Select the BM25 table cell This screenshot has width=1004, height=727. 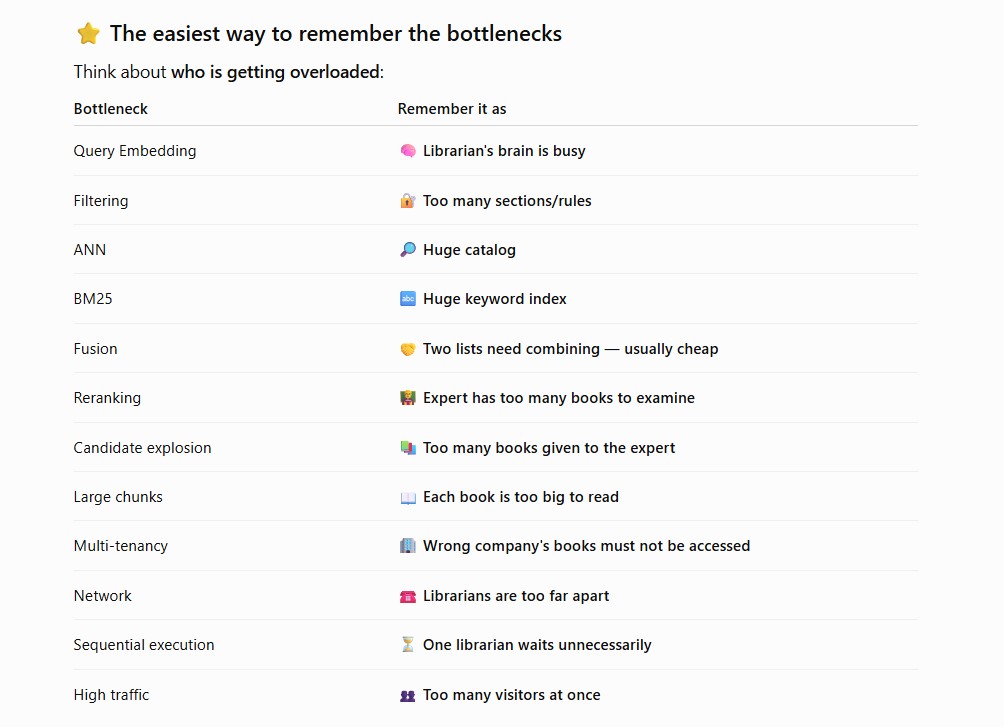[x=93, y=298]
